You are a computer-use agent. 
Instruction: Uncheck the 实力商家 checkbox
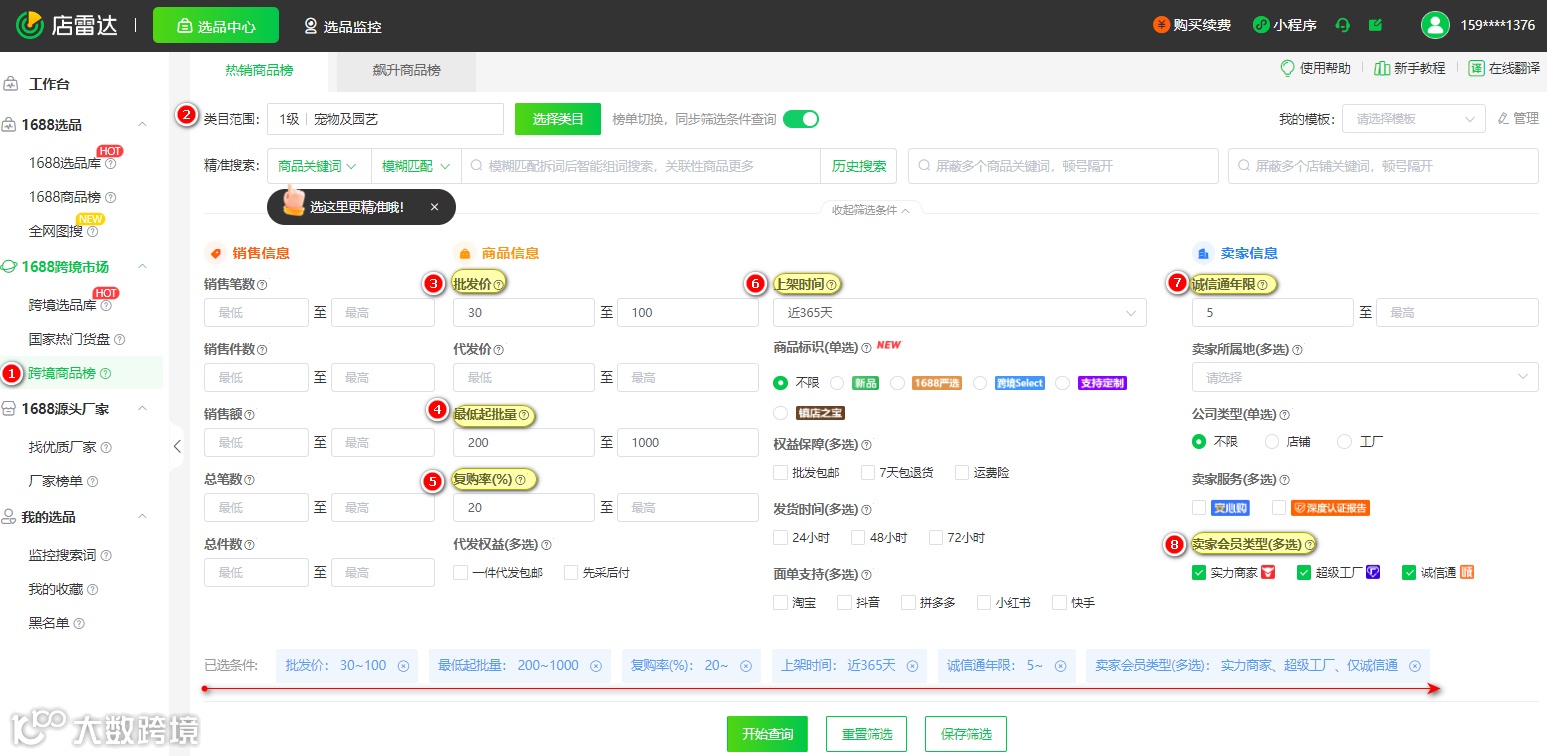point(1199,573)
